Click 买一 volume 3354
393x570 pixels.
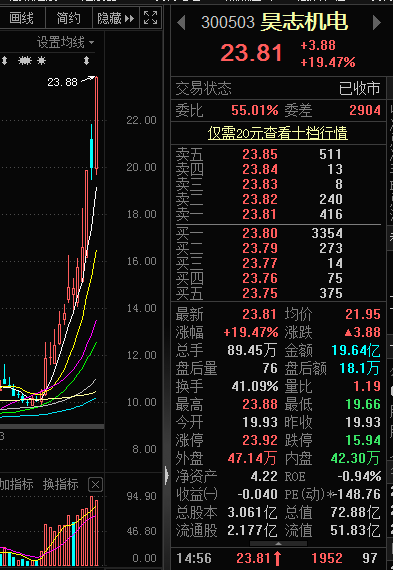tap(327, 233)
